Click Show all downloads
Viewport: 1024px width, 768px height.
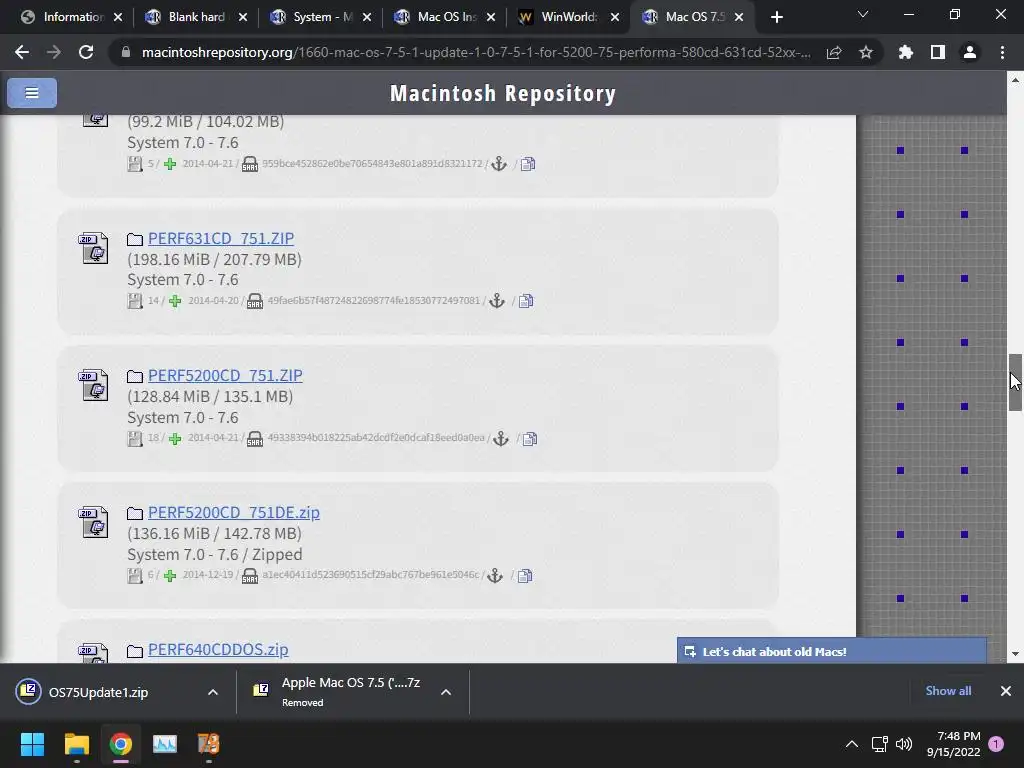point(948,691)
